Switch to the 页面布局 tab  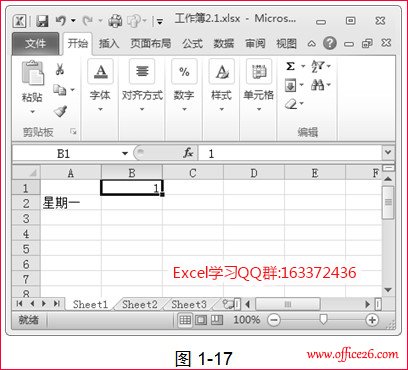(150, 44)
